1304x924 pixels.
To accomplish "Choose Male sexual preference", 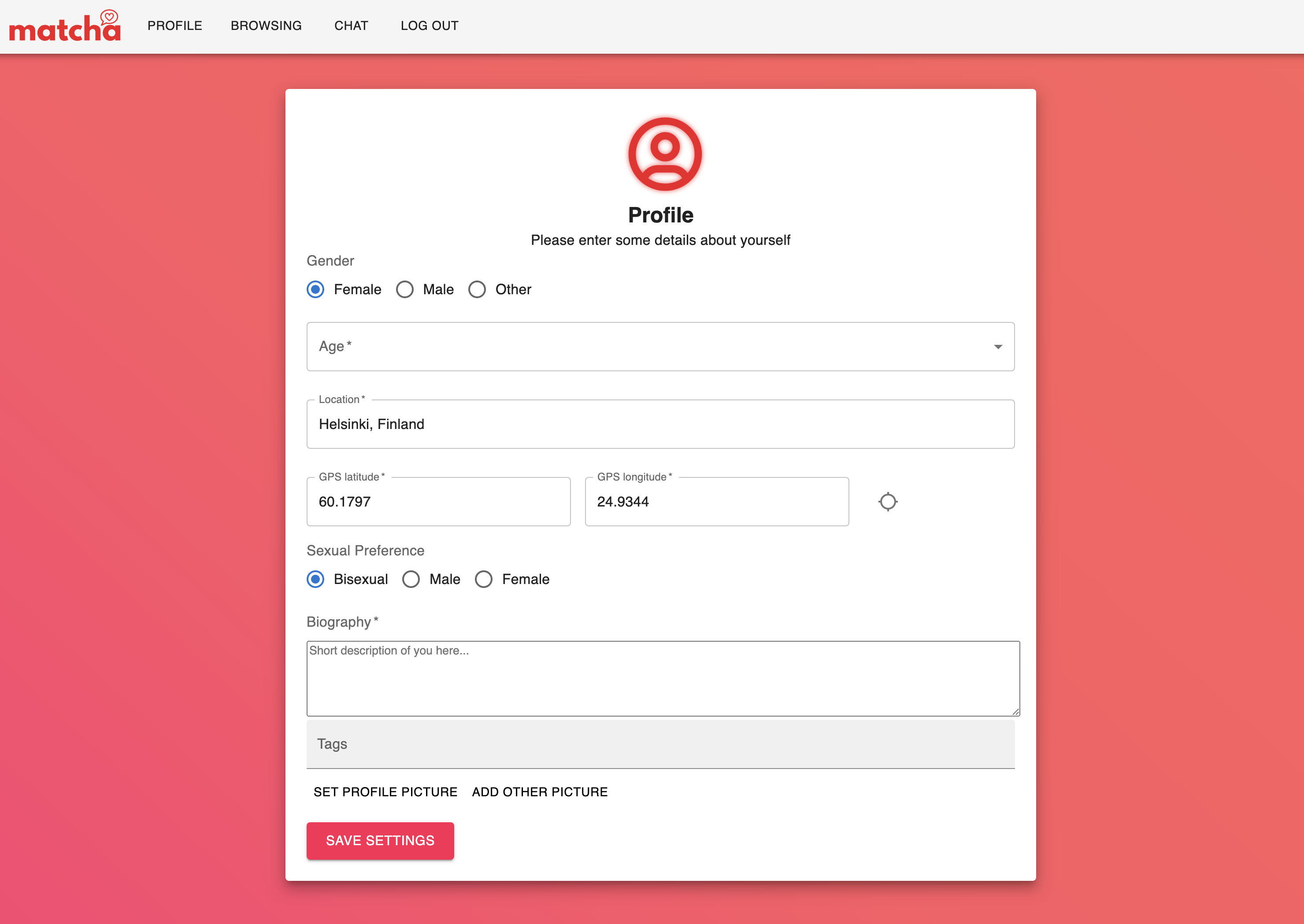I will (x=411, y=579).
